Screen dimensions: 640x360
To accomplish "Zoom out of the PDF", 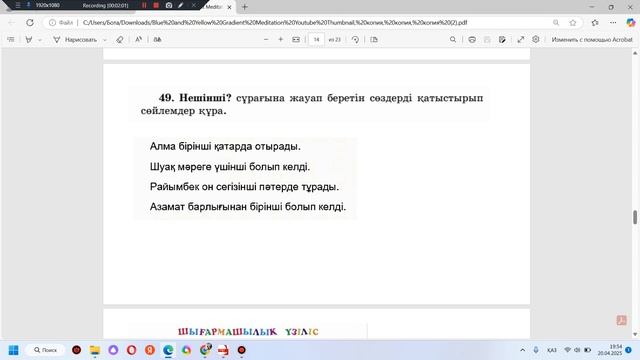I will [x=266, y=40].
